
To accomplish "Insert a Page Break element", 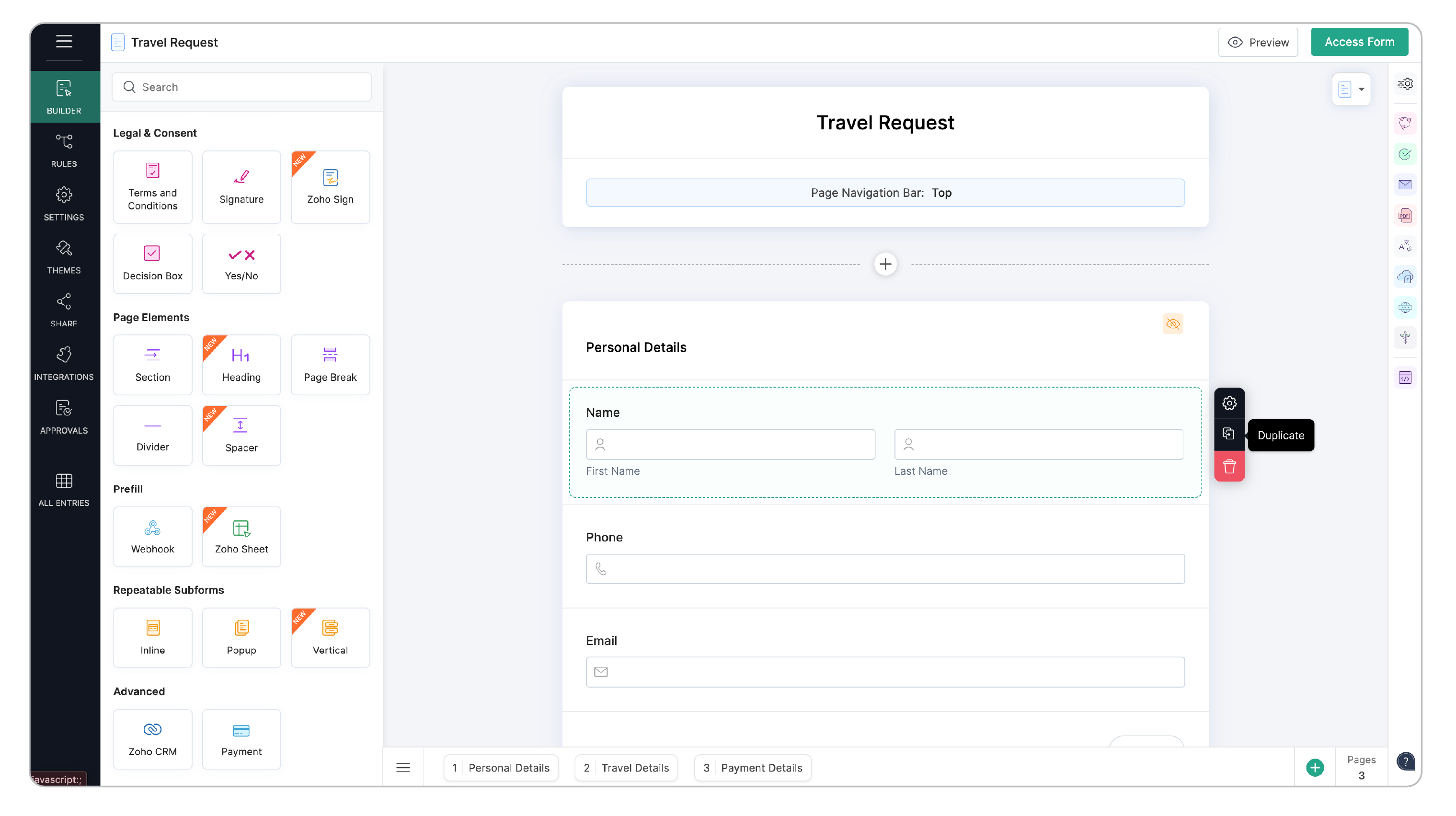I will 330,365.
